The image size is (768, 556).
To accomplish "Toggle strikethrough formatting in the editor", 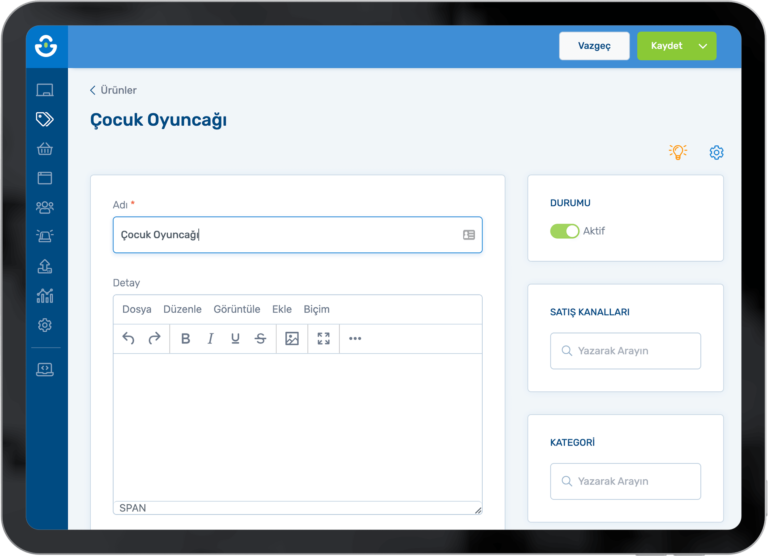I will pyautogui.click(x=260, y=339).
